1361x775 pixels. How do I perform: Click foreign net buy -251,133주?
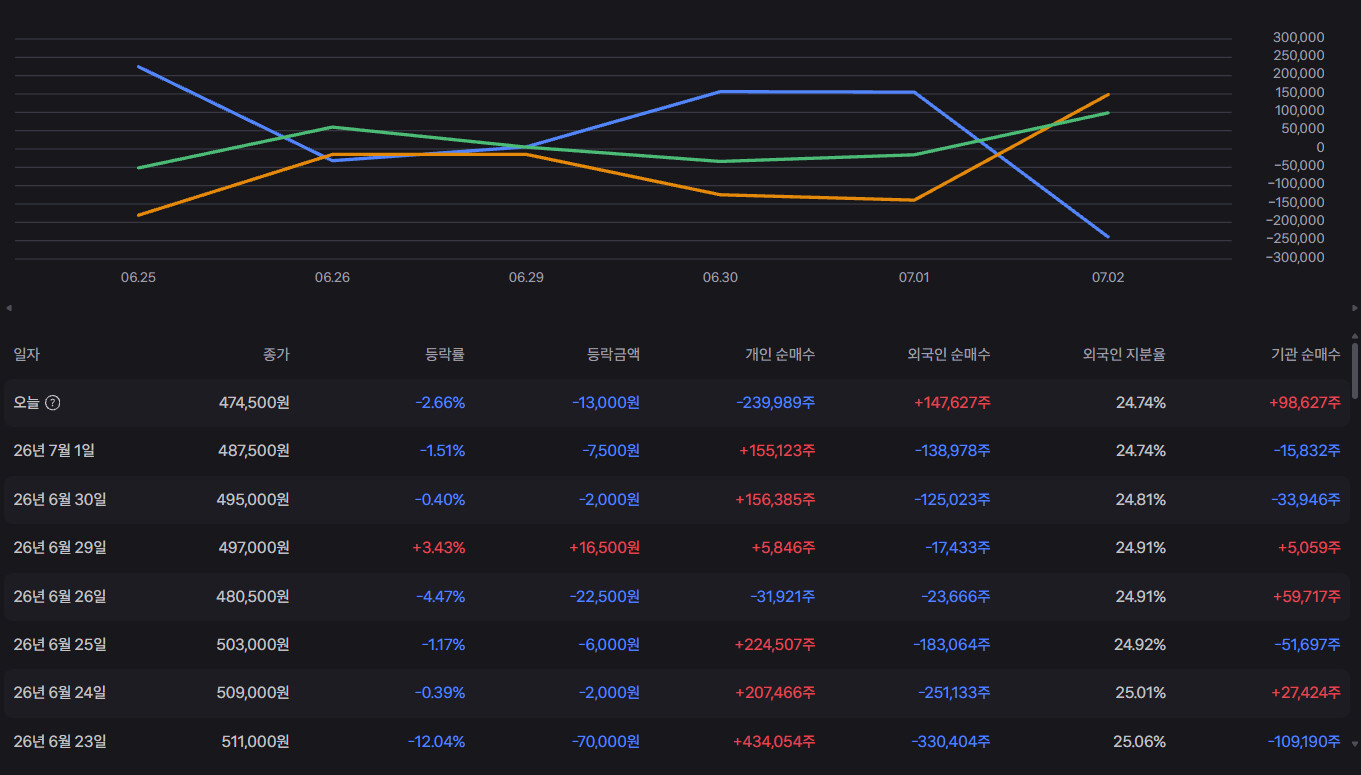pyautogui.click(x=952, y=693)
